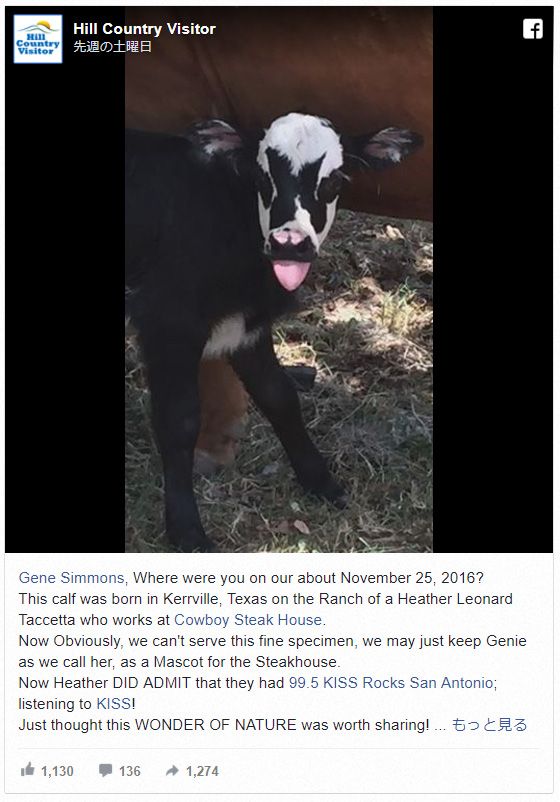Click the share arrow icon
Image resolution: width=560 pixels, height=802 pixels.
(172, 770)
